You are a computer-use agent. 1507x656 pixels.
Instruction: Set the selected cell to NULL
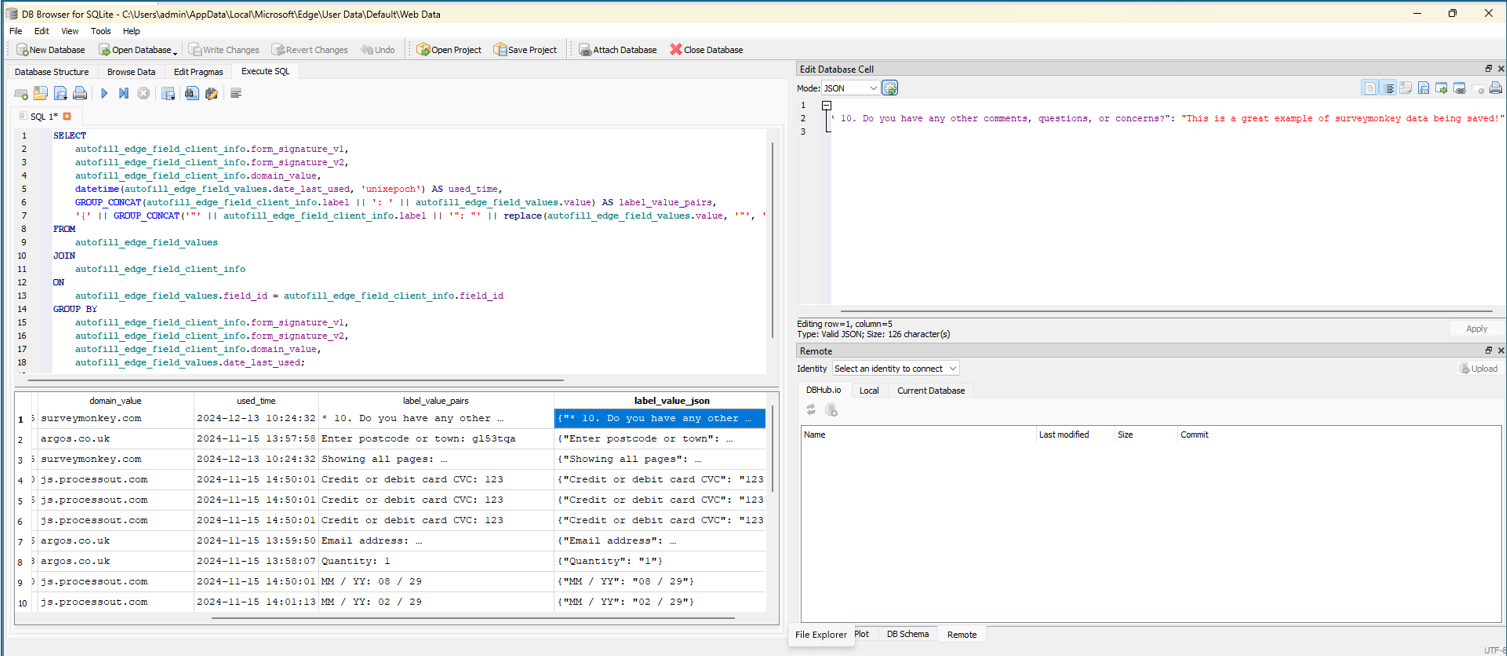(x=1477, y=88)
